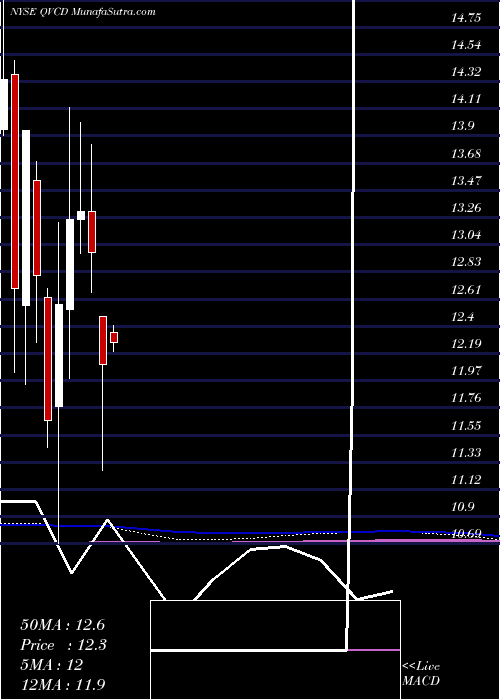This screenshot has width=500, height=700.
Task: Click the <<Live MACD label
Action: click(421, 674)
